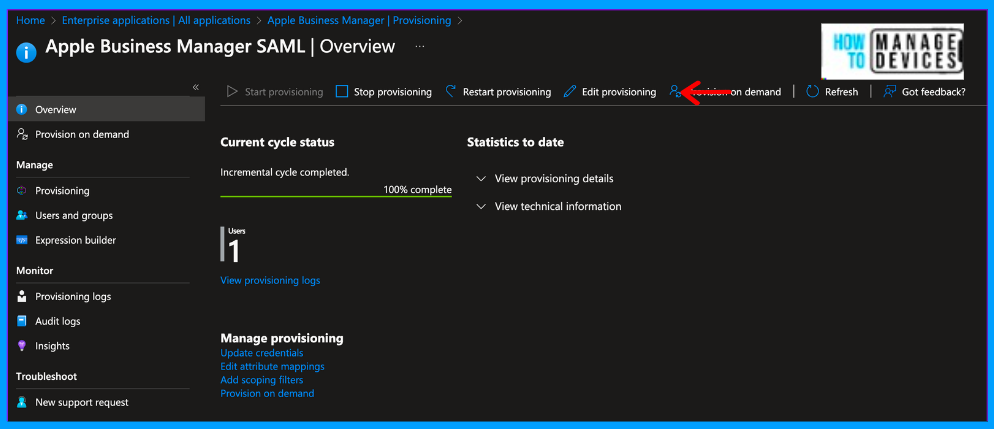Click the 'Statistics to date' heading
The image size is (994, 429).
[x=515, y=143]
